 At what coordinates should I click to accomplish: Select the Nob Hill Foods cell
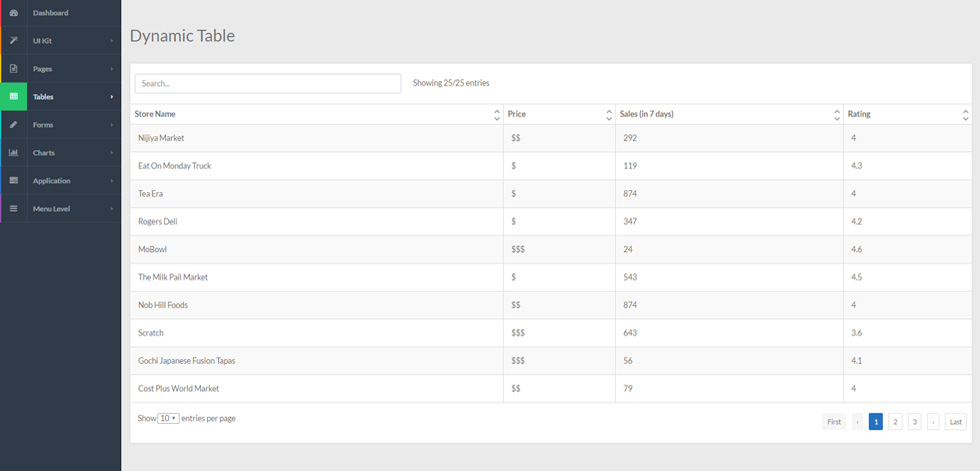(163, 305)
